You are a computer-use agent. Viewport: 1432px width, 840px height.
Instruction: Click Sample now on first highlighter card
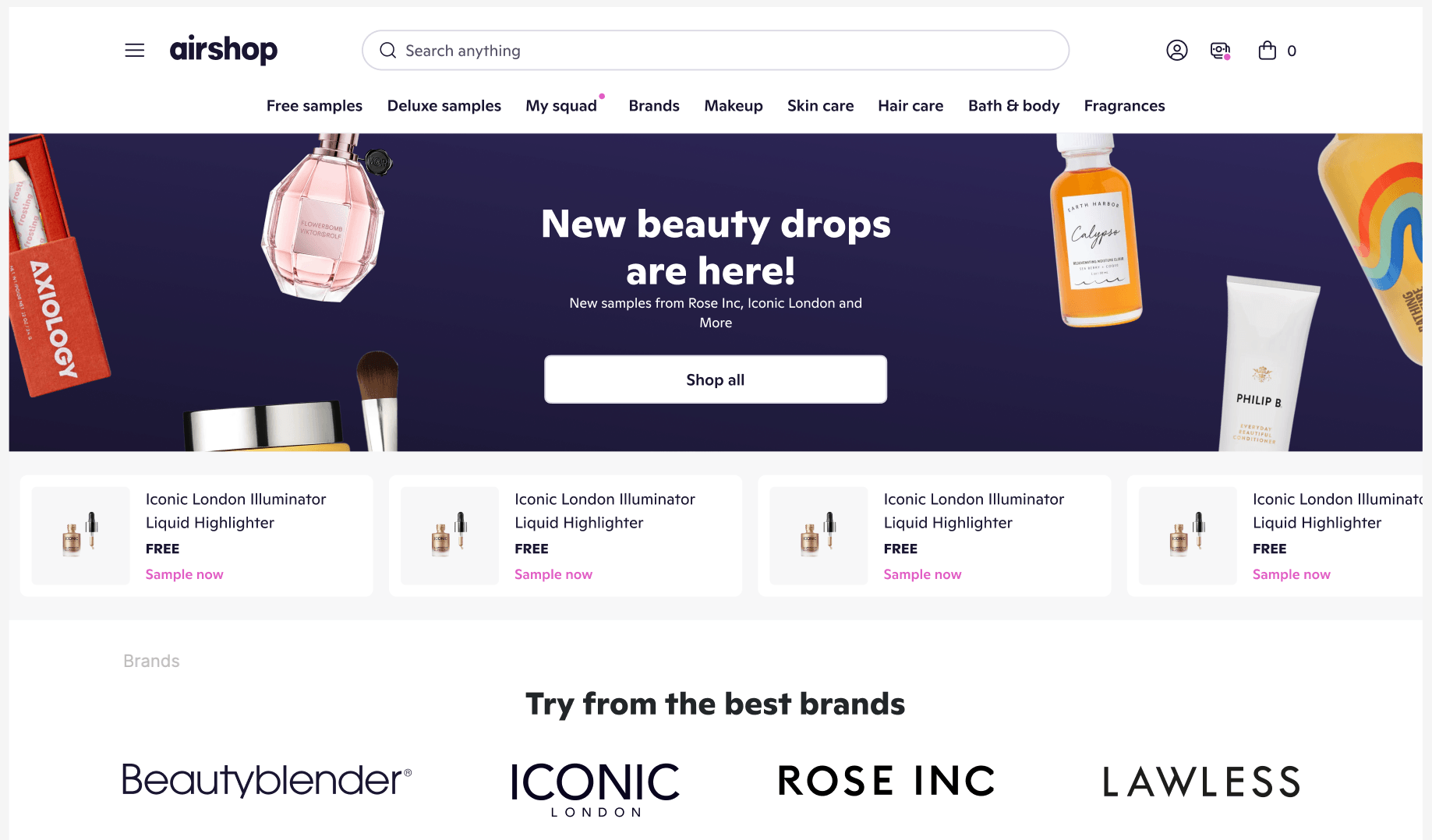click(185, 574)
